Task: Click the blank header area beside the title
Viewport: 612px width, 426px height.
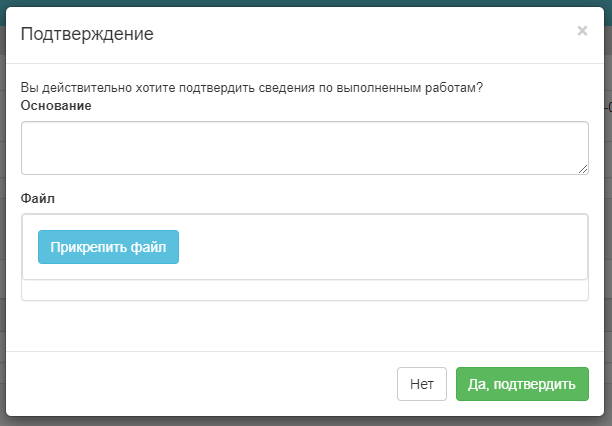Action: [363, 34]
